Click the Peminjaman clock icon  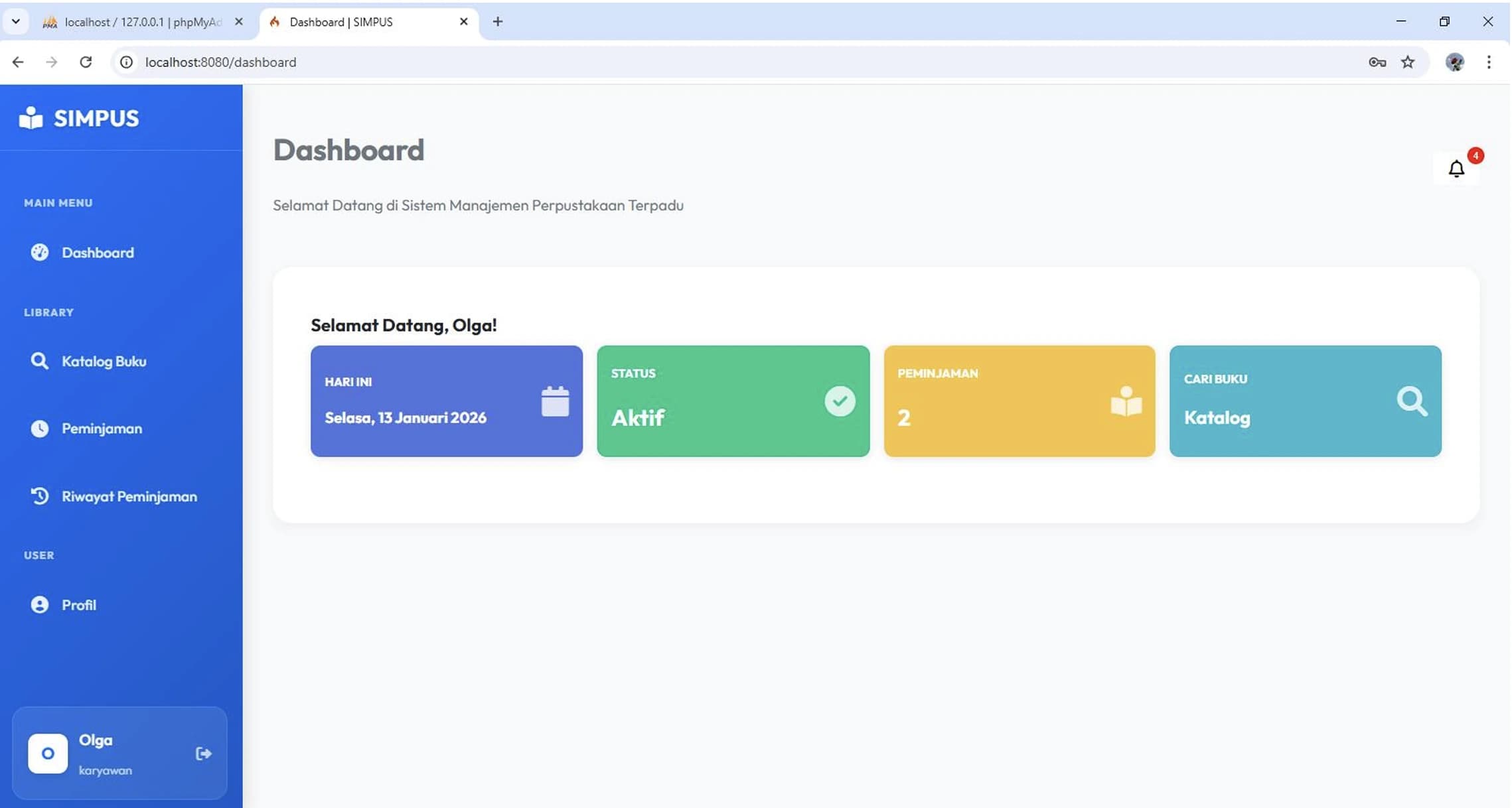40,429
